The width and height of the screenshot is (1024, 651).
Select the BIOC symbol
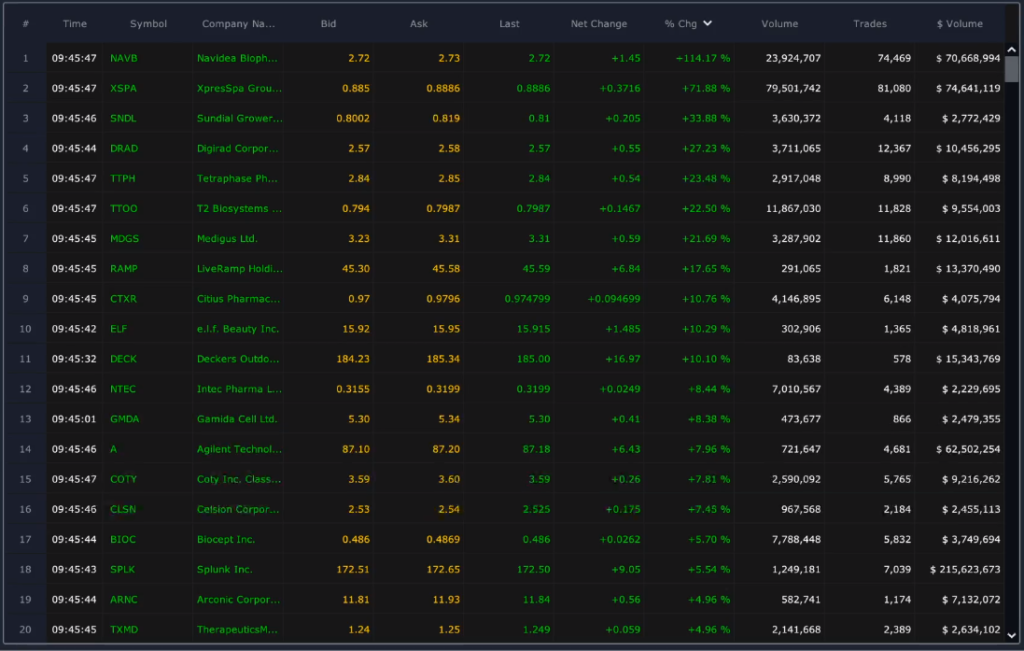tap(123, 539)
